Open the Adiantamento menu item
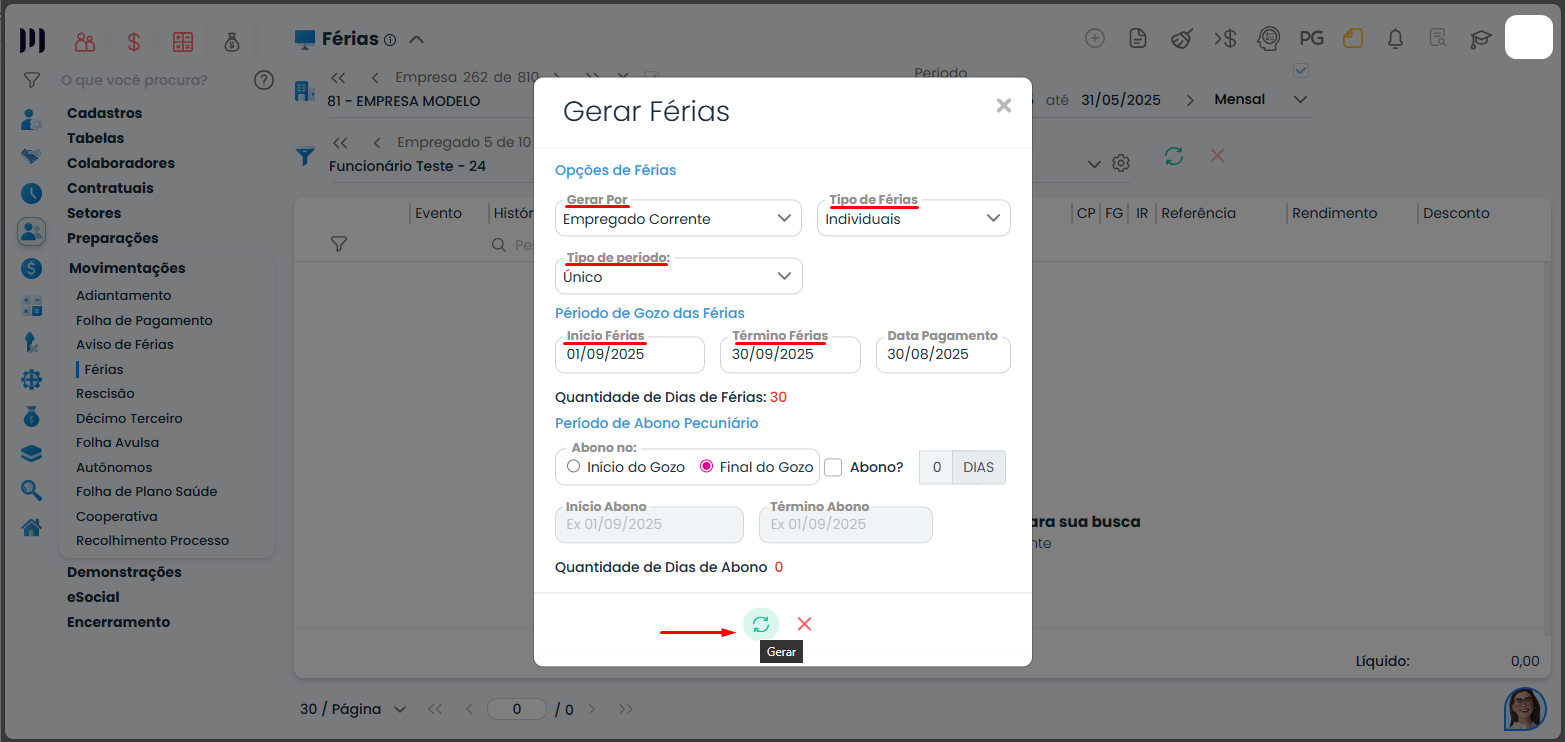Viewport: 1565px width, 742px height. tap(124, 295)
